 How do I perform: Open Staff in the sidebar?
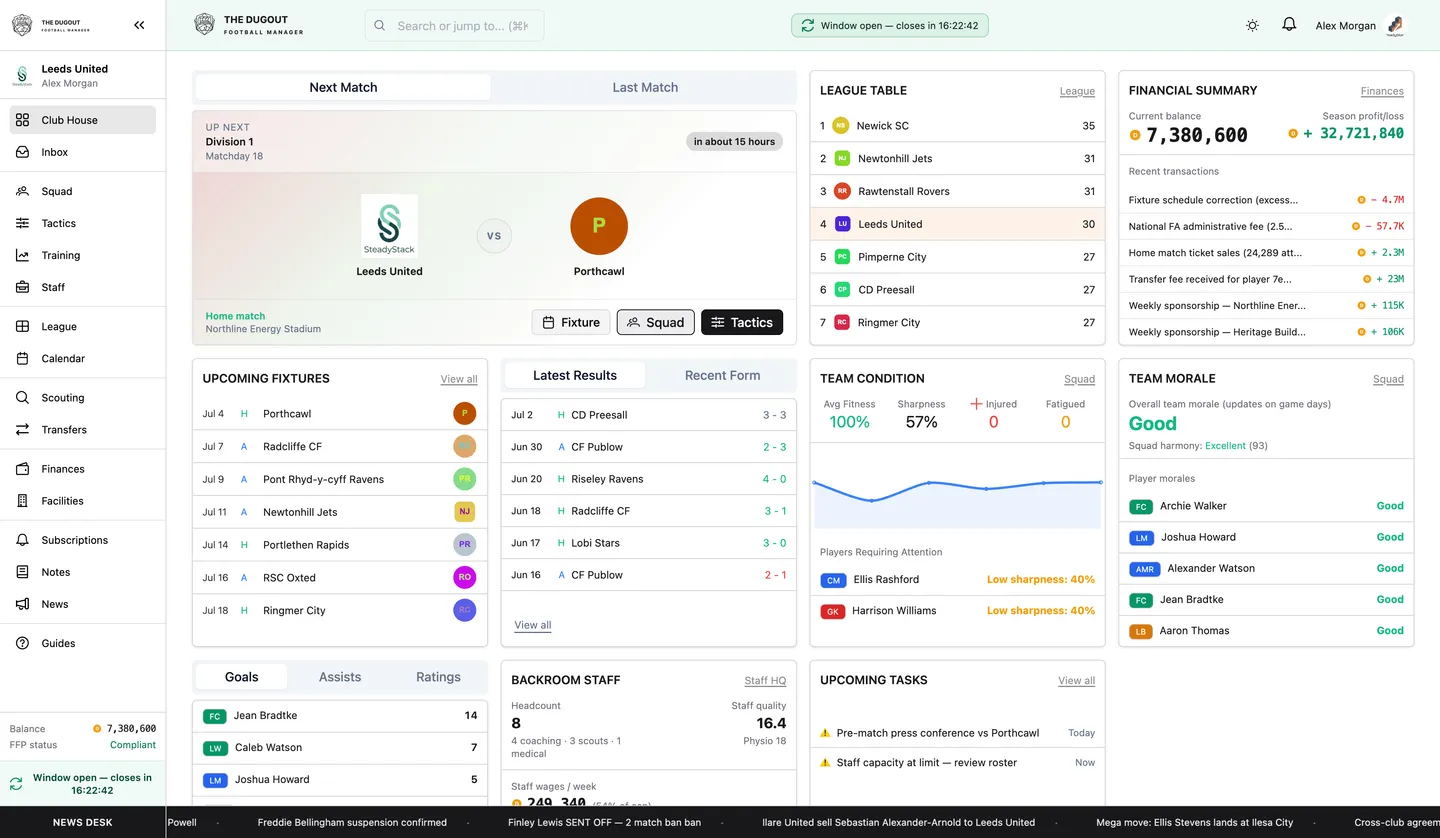point(83,287)
